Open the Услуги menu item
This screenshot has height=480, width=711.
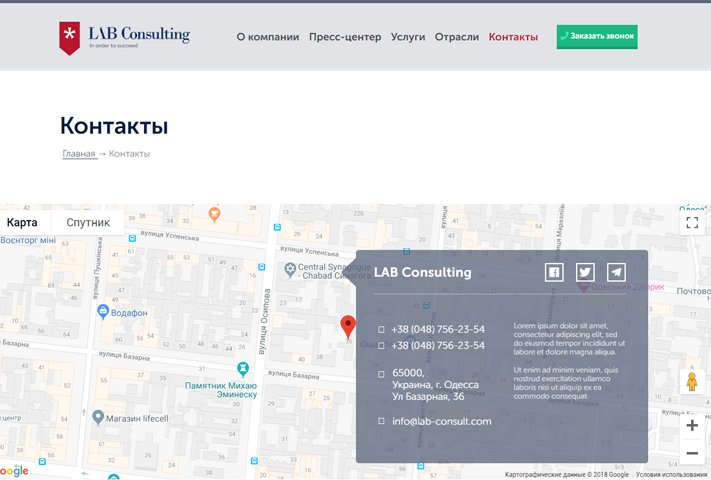click(408, 37)
